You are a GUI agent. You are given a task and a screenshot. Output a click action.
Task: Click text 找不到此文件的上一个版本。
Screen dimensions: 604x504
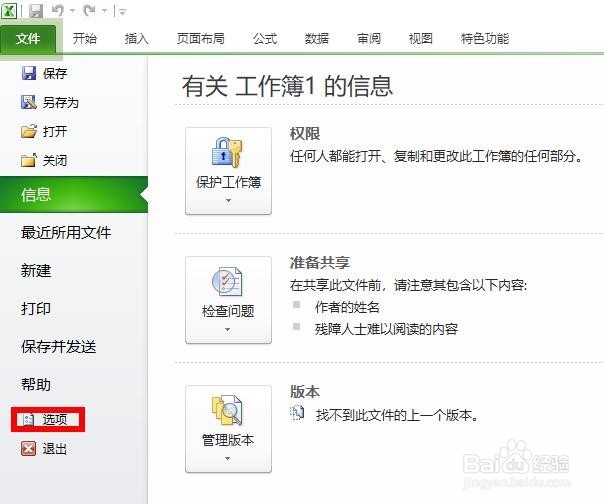click(397, 415)
